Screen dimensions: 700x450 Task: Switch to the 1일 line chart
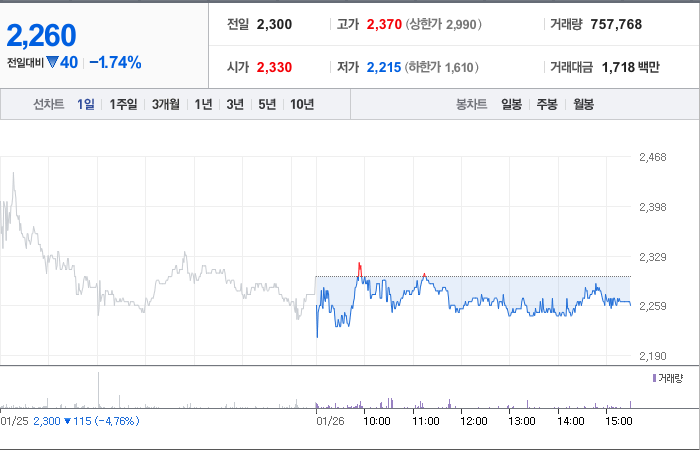85,104
